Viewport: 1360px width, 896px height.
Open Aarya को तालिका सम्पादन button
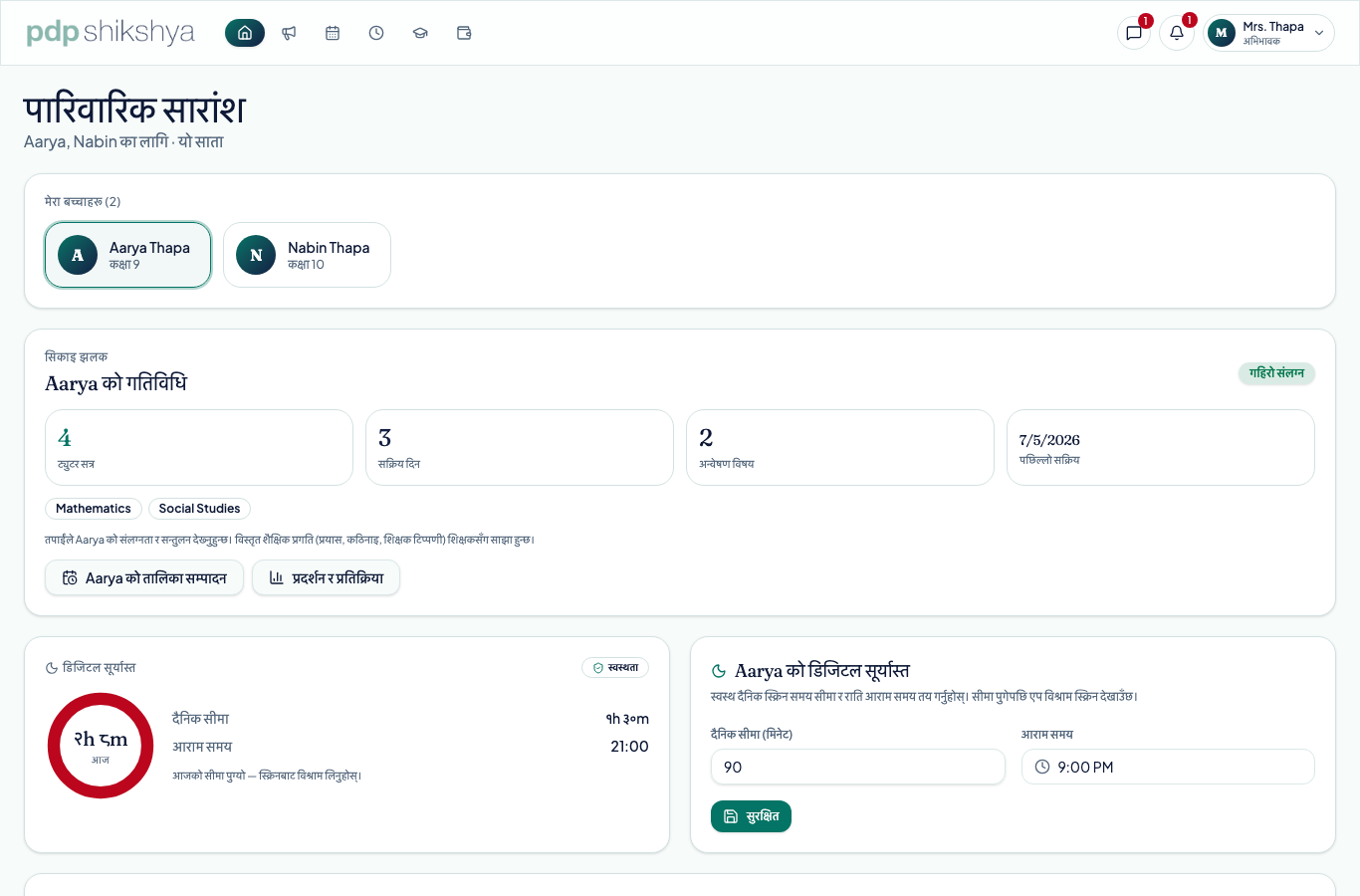(144, 577)
